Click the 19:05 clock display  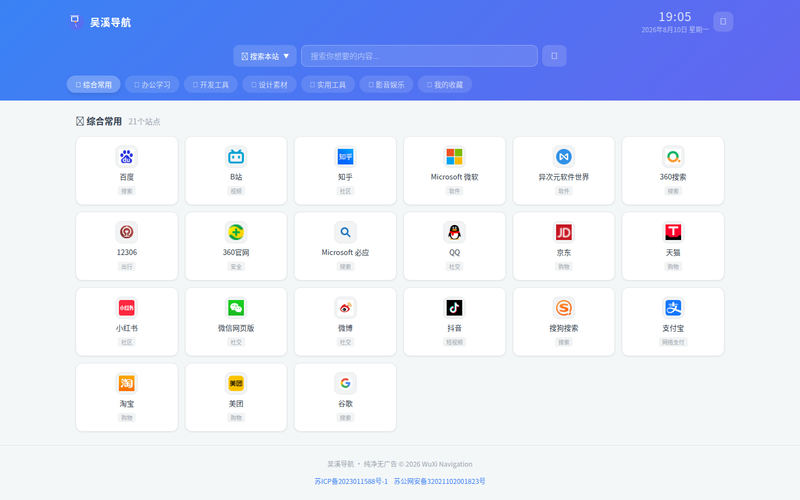(x=674, y=17)
